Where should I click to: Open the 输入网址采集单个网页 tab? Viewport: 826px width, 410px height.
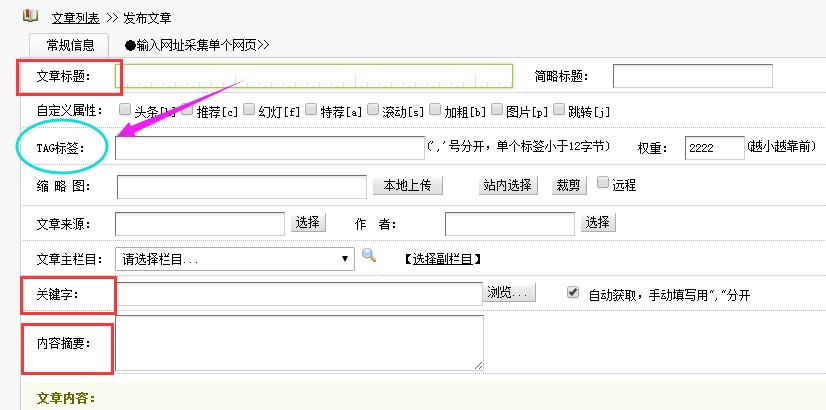(x=197, y=45)
